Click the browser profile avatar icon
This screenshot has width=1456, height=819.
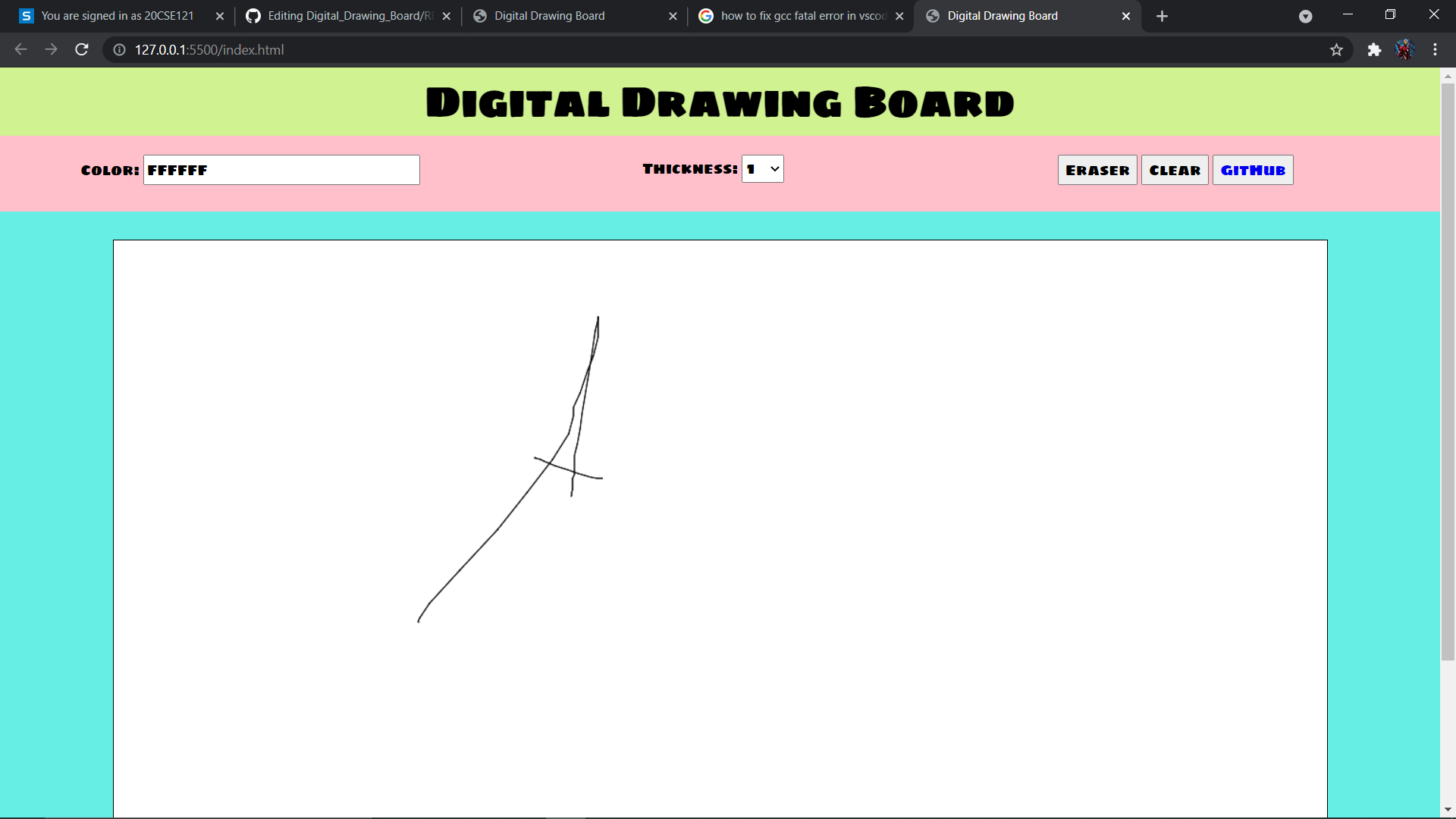1407,49
